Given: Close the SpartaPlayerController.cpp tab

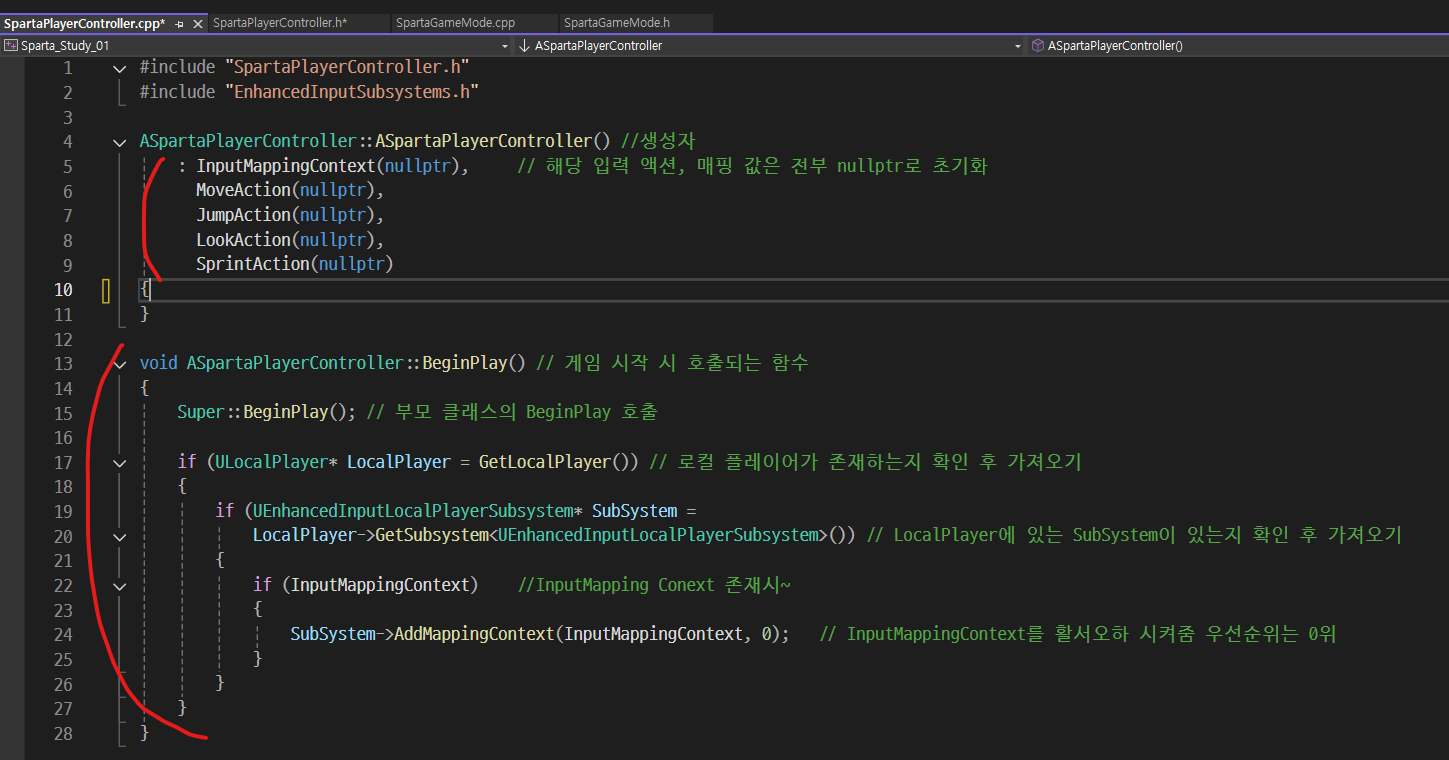Looking at the screenshot, I should tap(196, 22).
